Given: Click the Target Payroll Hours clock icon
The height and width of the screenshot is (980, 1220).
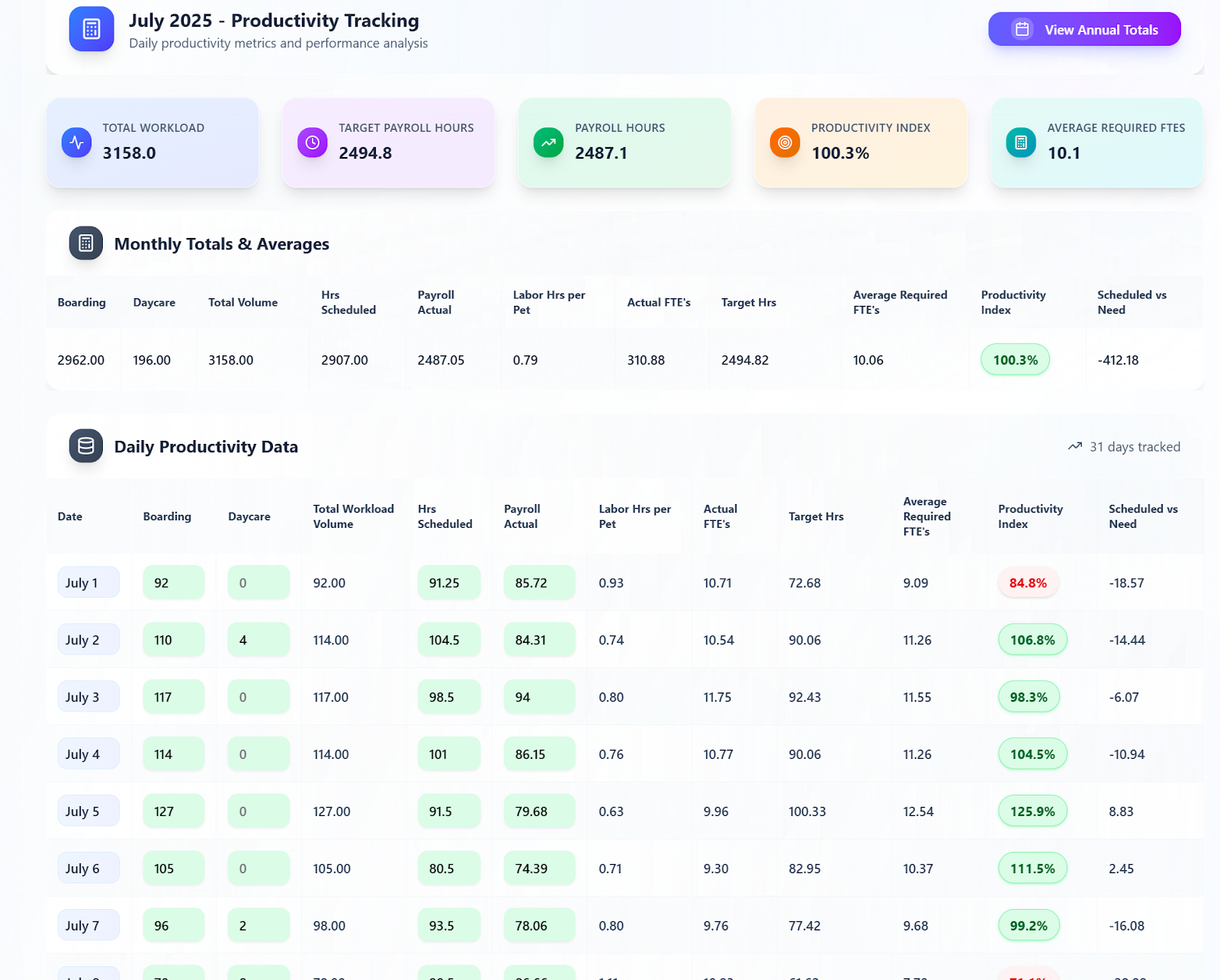Looking at the screenshot, I should tap(312, 142).
